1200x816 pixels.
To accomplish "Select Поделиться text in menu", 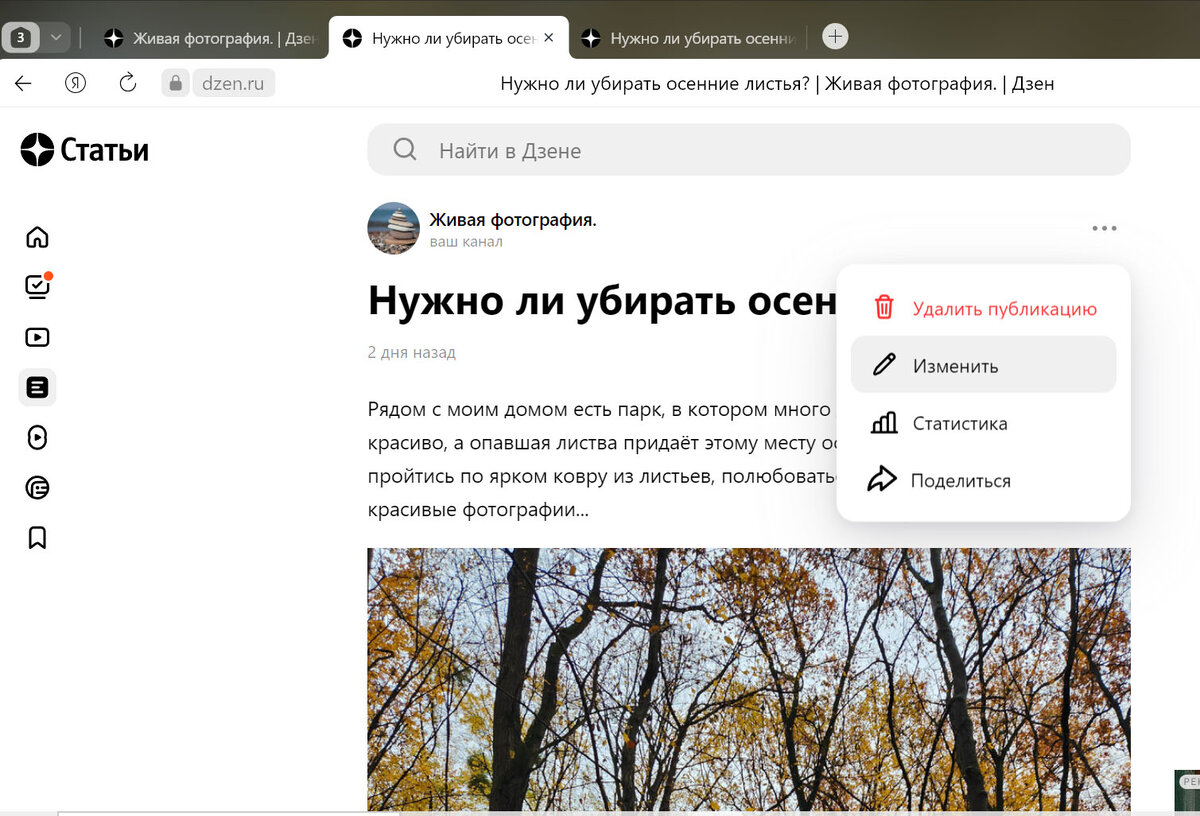I will 961,481.
